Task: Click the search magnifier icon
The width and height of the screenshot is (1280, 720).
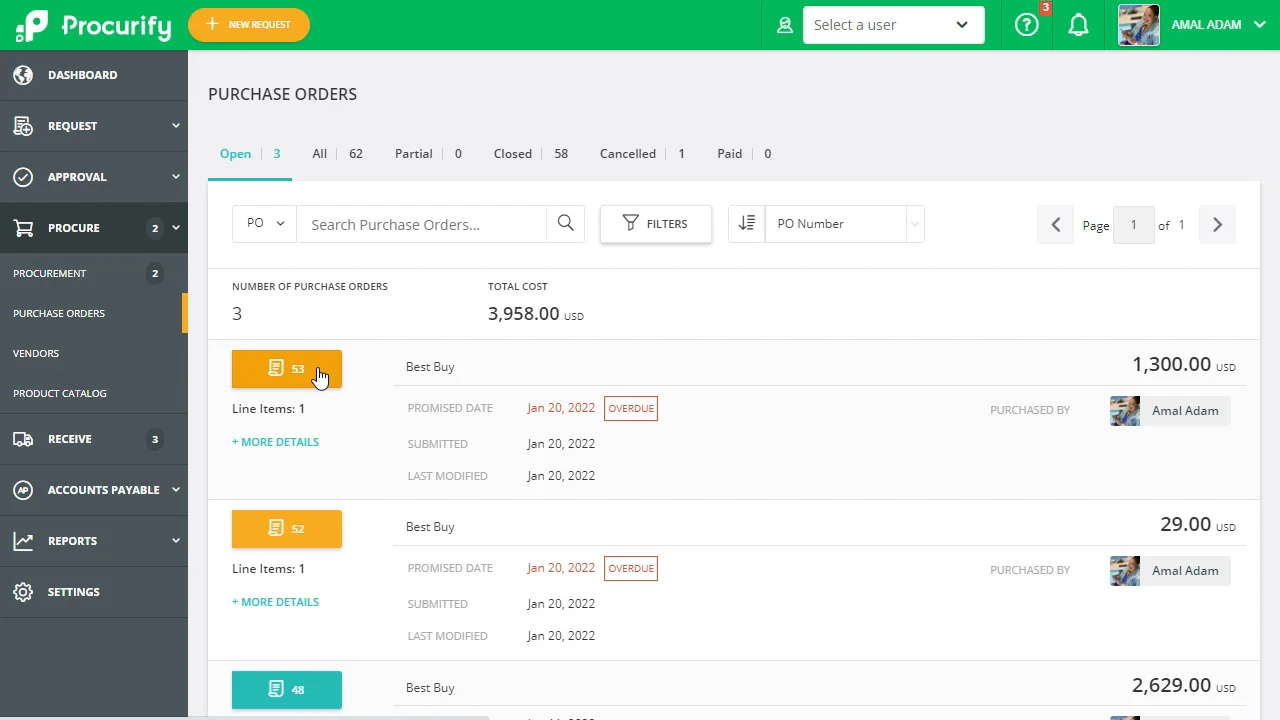Action: (565, 224)
